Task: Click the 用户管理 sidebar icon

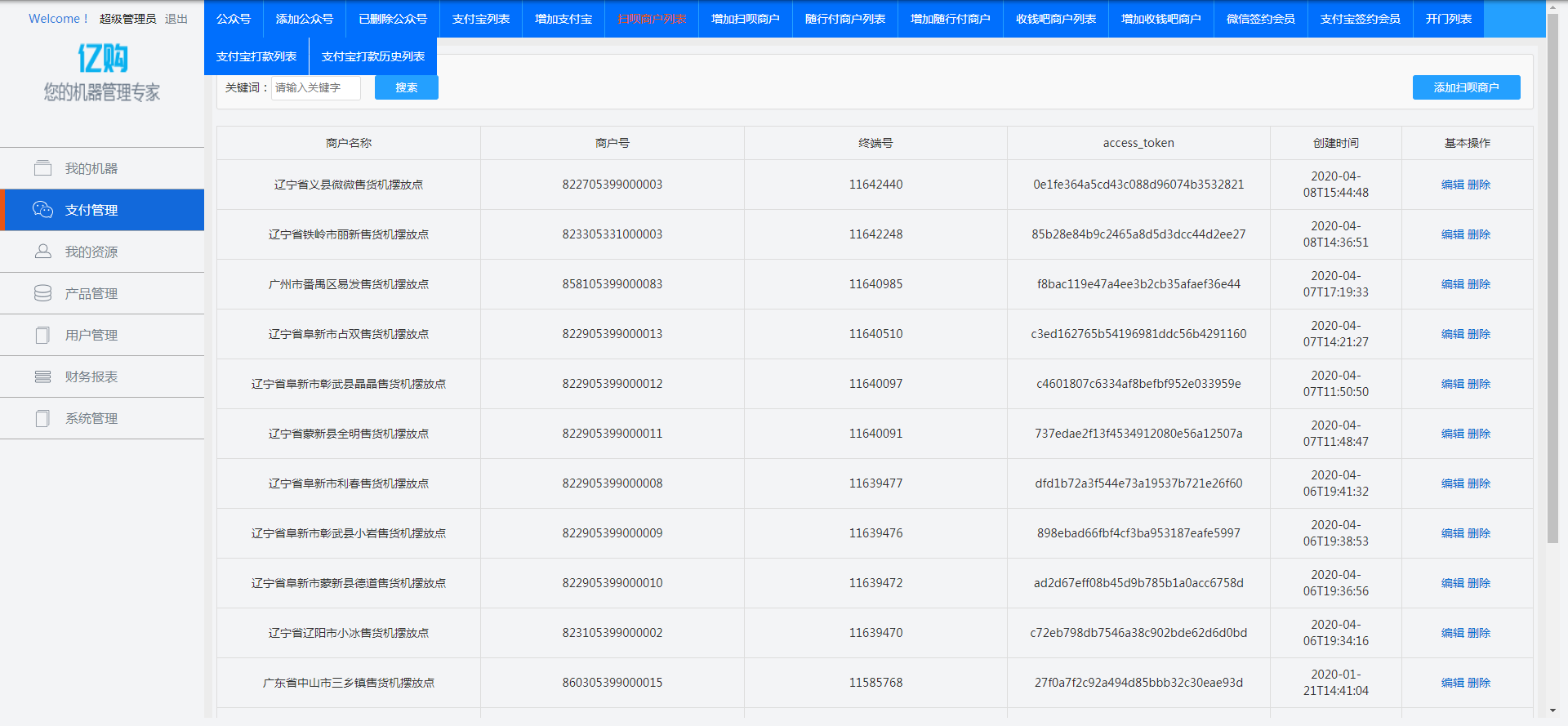Action: click(42, 335)
